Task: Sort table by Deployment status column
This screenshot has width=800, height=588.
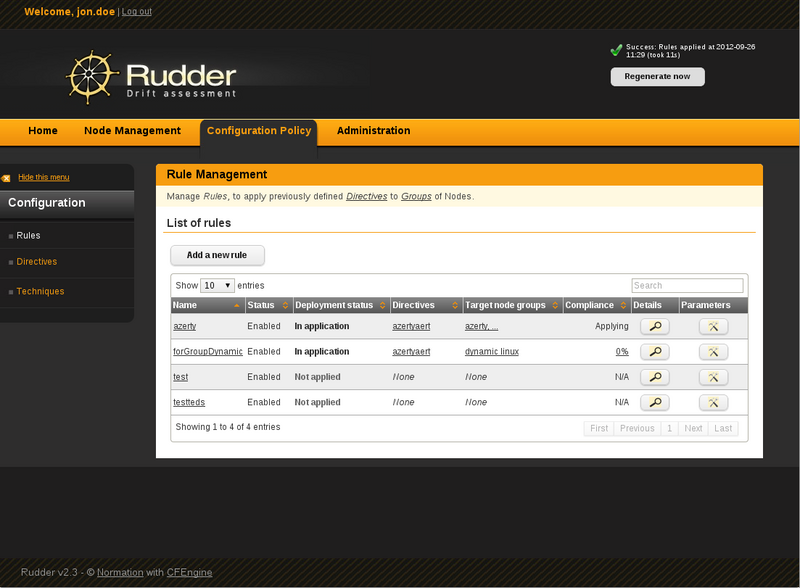Action: point(341,305)
